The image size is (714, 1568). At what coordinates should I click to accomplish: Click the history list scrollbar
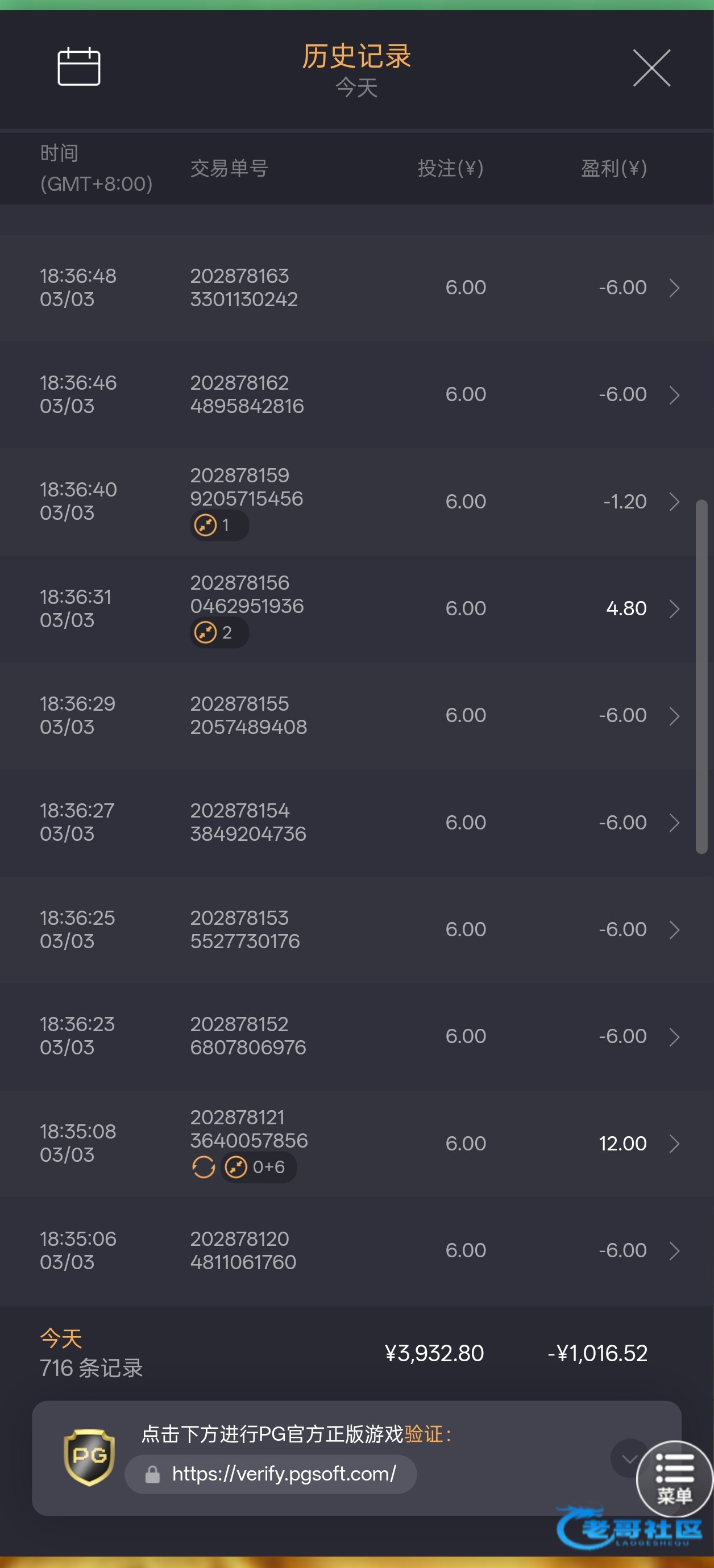(x=701, y=675)
